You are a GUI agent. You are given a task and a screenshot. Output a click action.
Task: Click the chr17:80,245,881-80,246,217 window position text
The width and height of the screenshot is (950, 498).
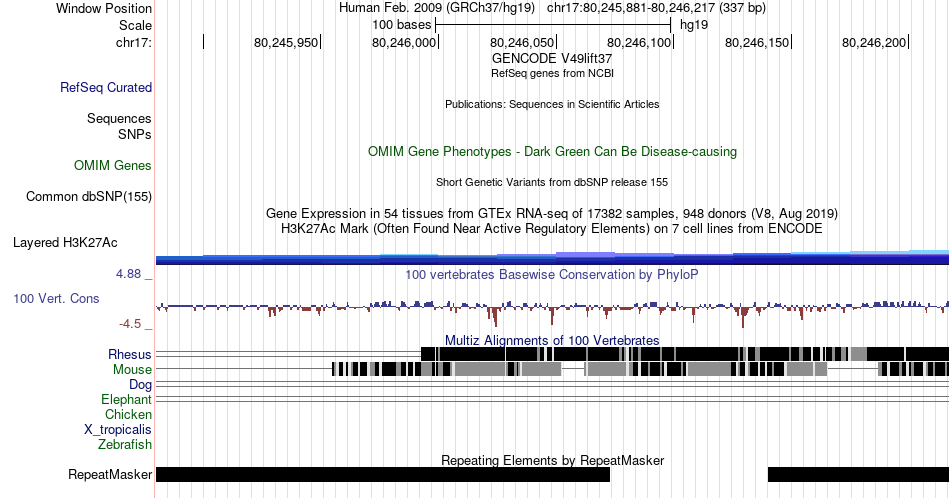click(656, 8)
